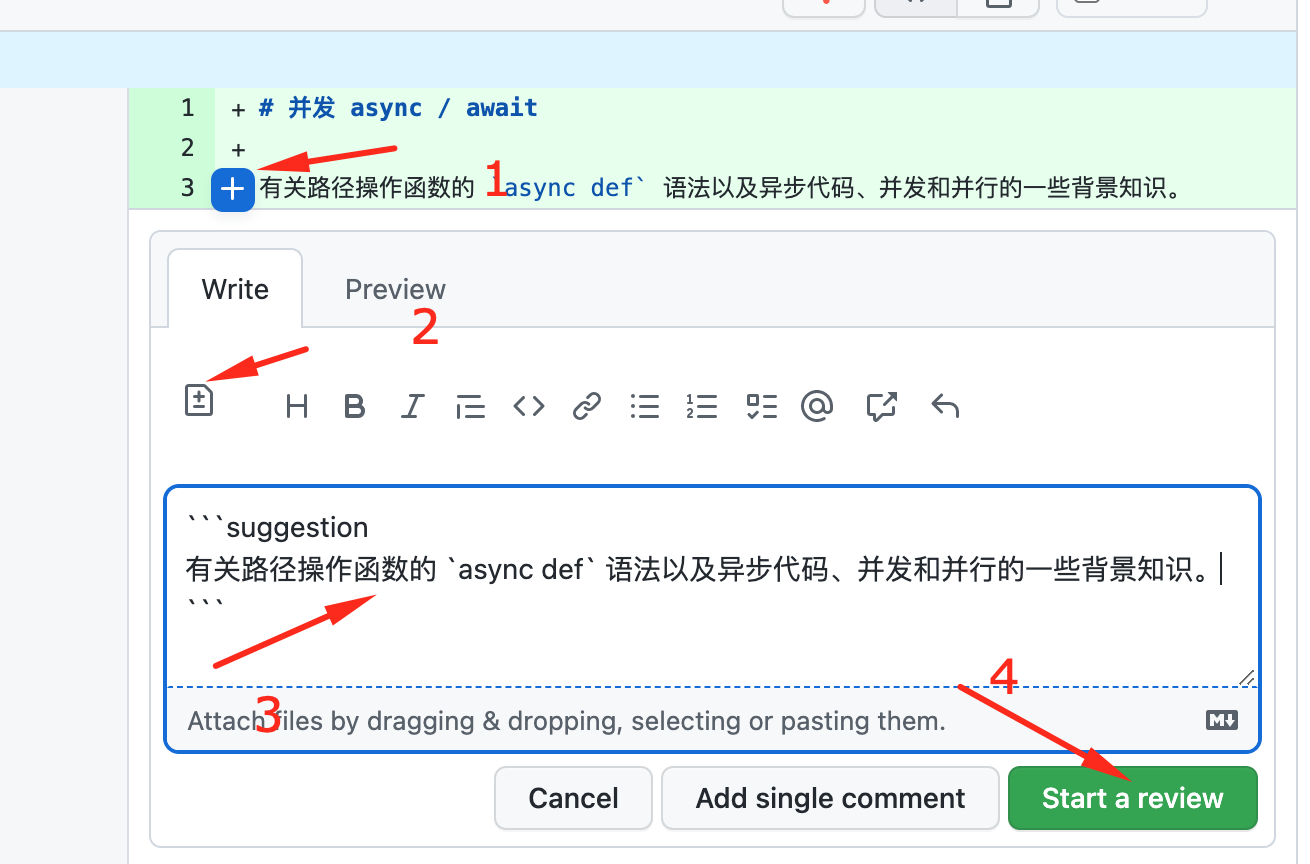Click the diff line 3 text starting '有关路径操作函数的'
The height and width of the screenshot is (864, 1310).
click(721, 188)
